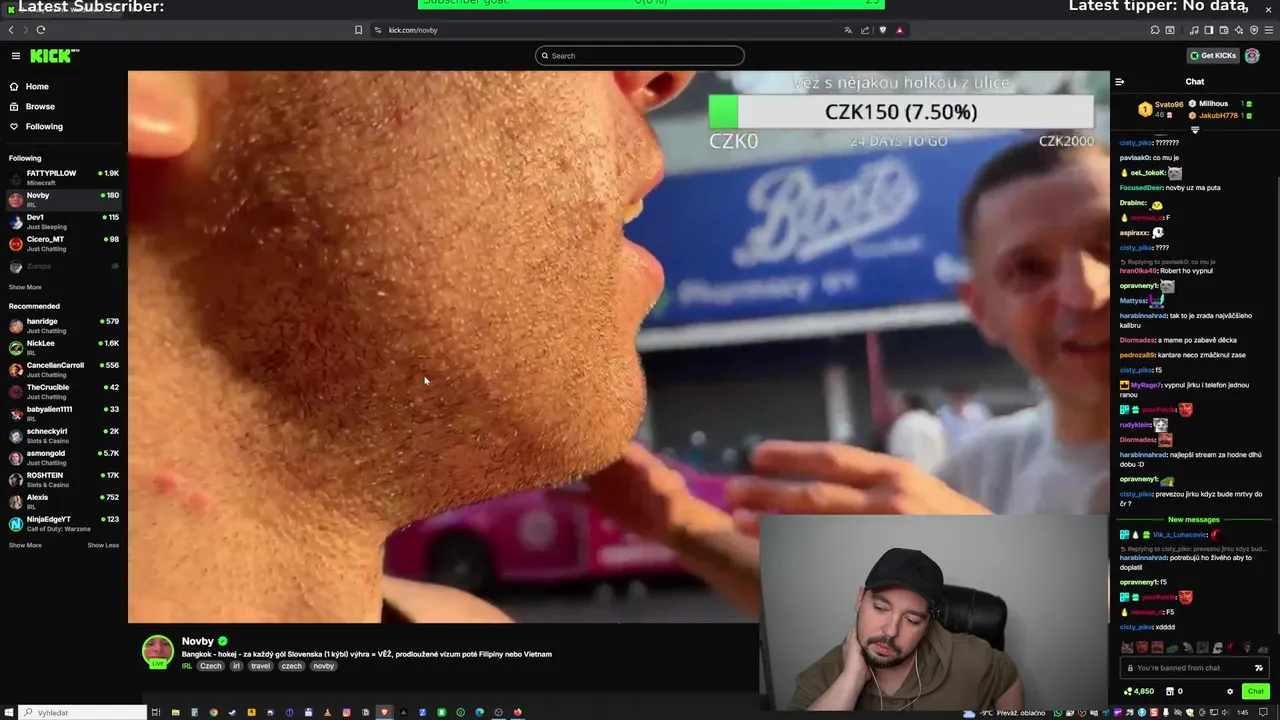Click the chat emote picker icon
1280x720 pixels.
click(x=1258, y=668)
